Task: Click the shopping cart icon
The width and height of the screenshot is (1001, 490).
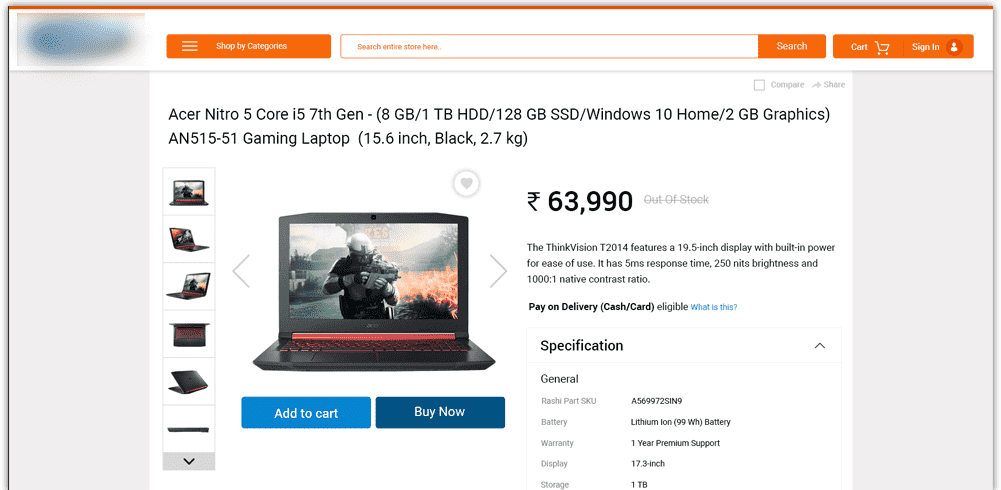Action: [882, 47]
